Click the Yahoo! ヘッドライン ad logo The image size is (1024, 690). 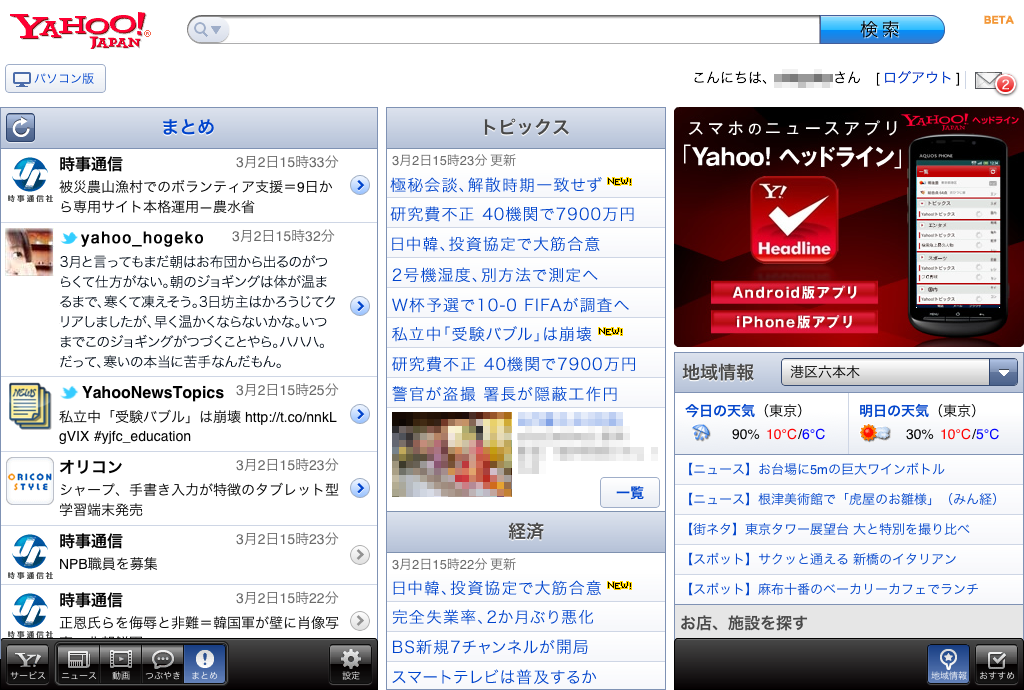tap(960, 121)
